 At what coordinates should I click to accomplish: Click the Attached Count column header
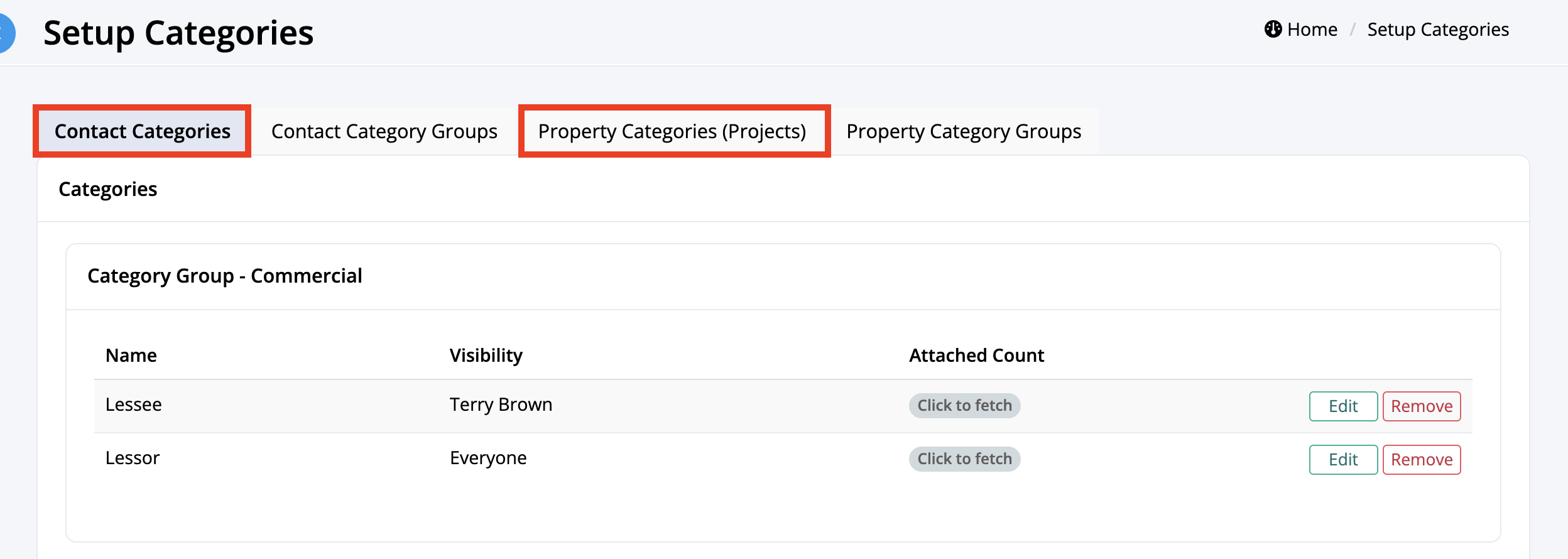pos(976,355)
